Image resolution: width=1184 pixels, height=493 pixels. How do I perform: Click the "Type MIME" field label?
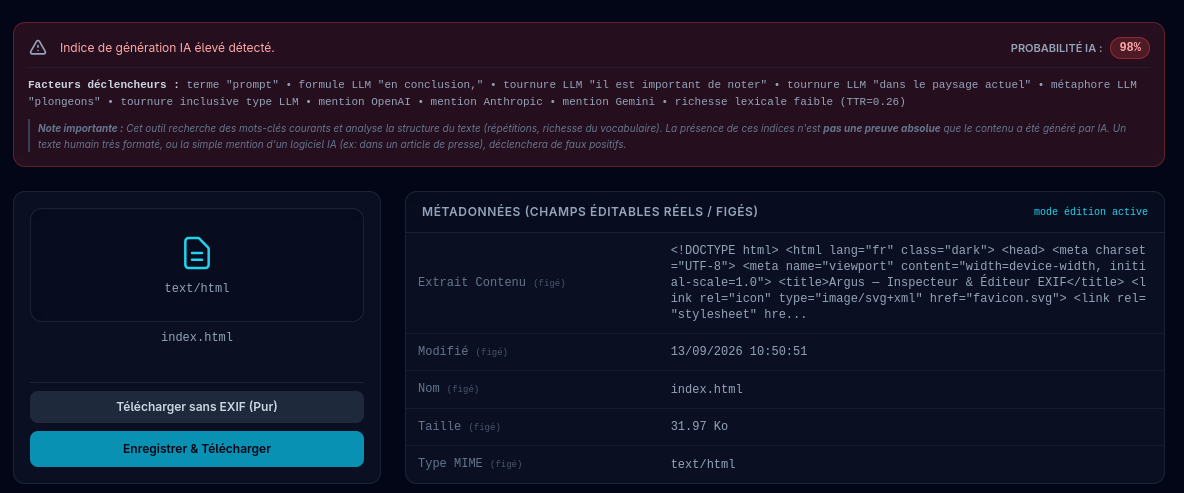click(x=450, y=464)
